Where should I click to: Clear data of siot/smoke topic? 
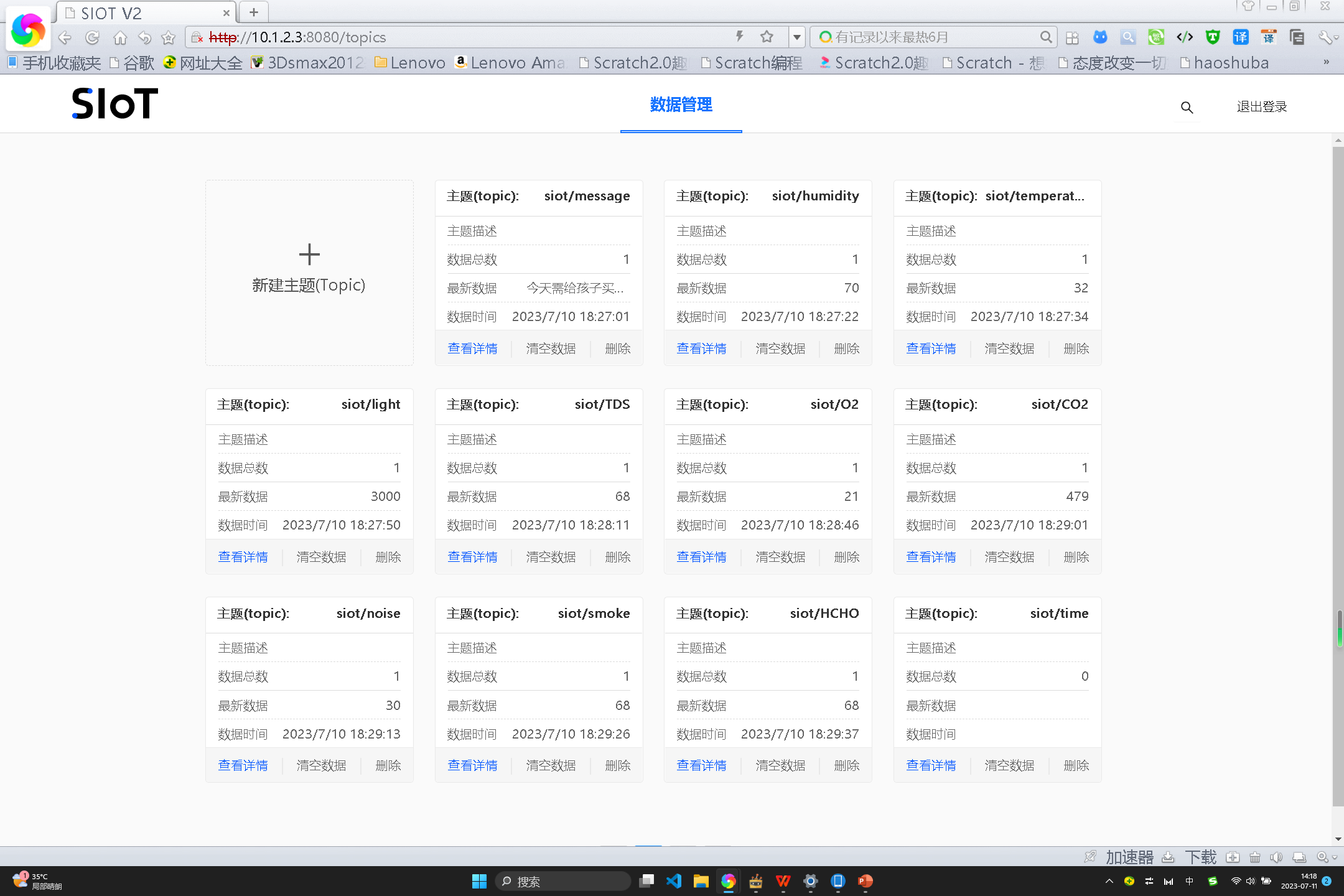[x=551, y=765]
